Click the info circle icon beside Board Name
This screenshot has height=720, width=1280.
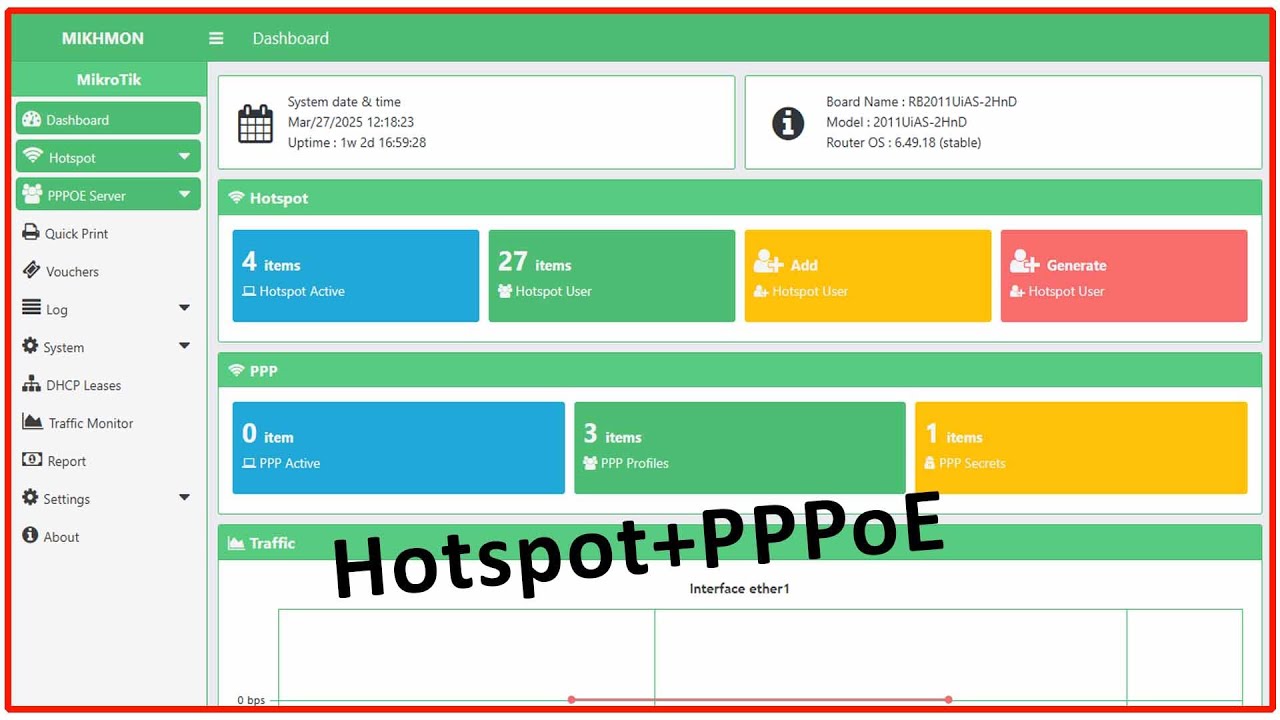pyautogui.click(x=788, y=123)
